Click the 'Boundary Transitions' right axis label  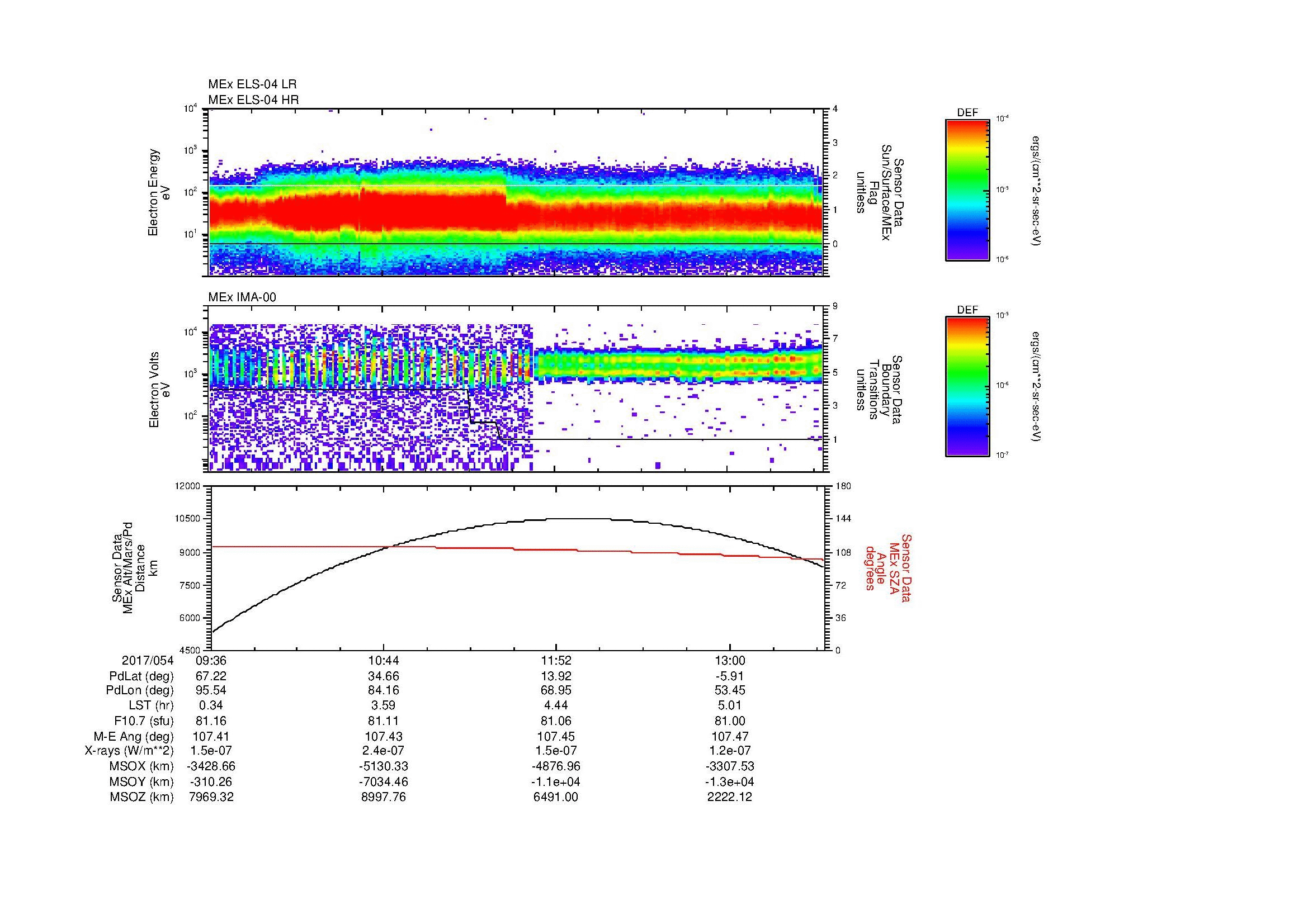click(880, 390)
